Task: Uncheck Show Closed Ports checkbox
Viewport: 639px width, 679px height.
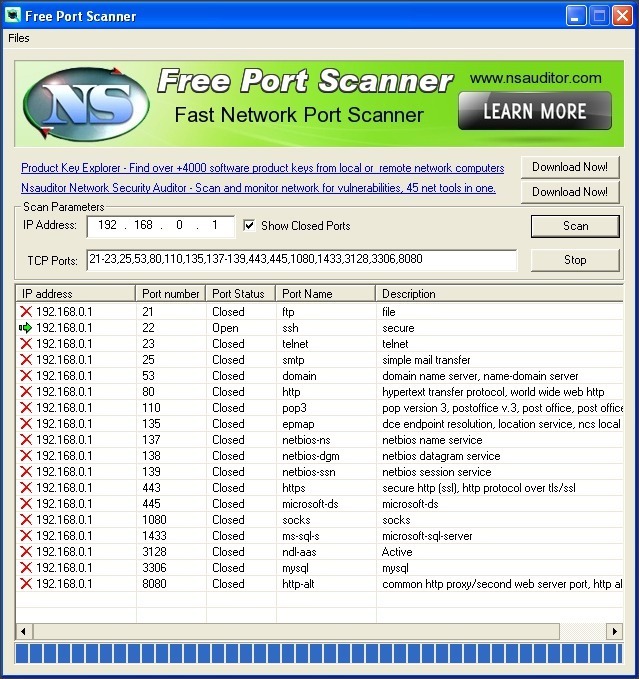Action: point(249,226)
